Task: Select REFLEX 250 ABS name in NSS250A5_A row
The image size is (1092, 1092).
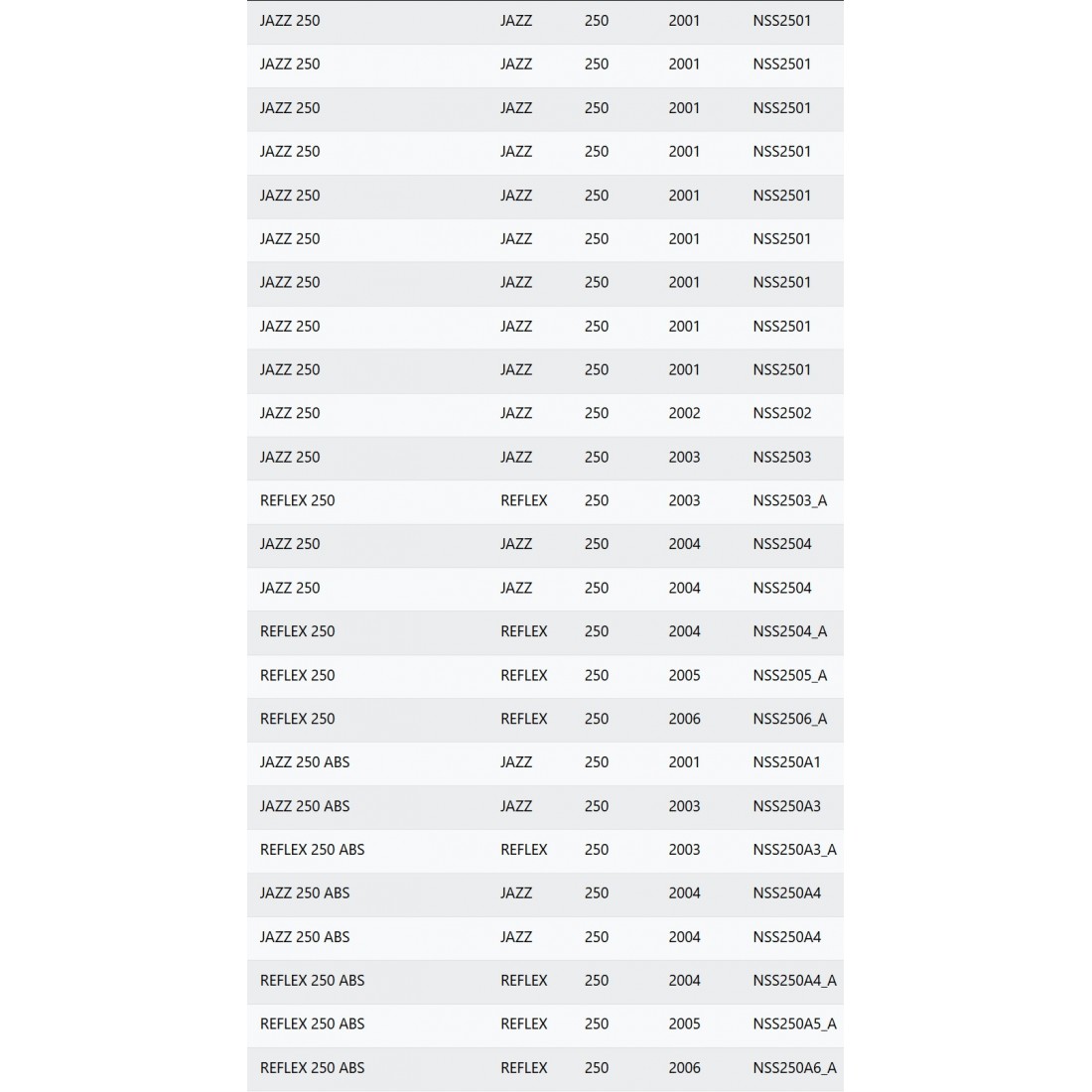Action: (312, 1024)
